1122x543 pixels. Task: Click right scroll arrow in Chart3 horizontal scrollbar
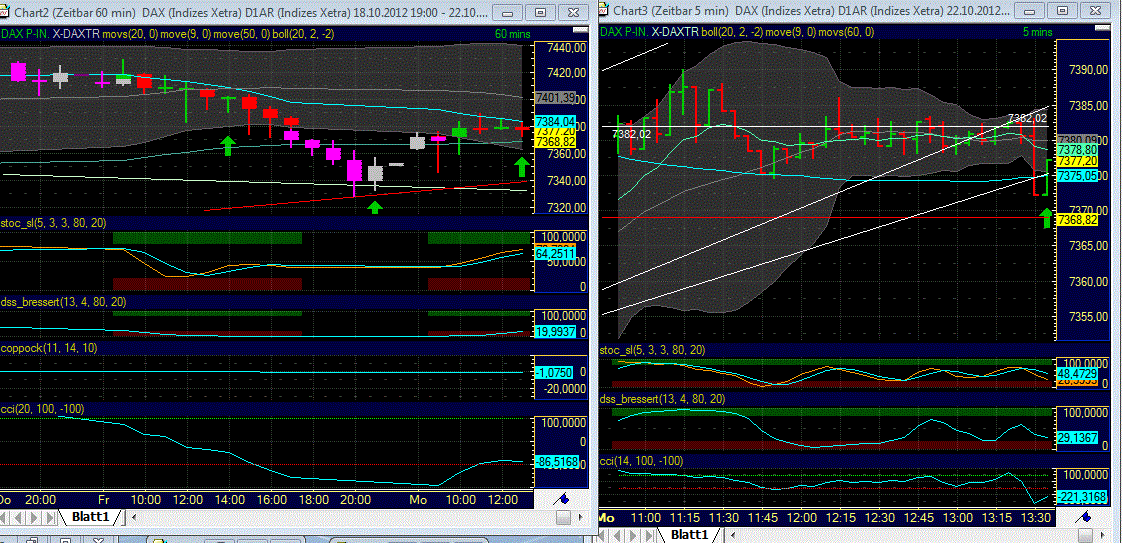[1103, 534]
